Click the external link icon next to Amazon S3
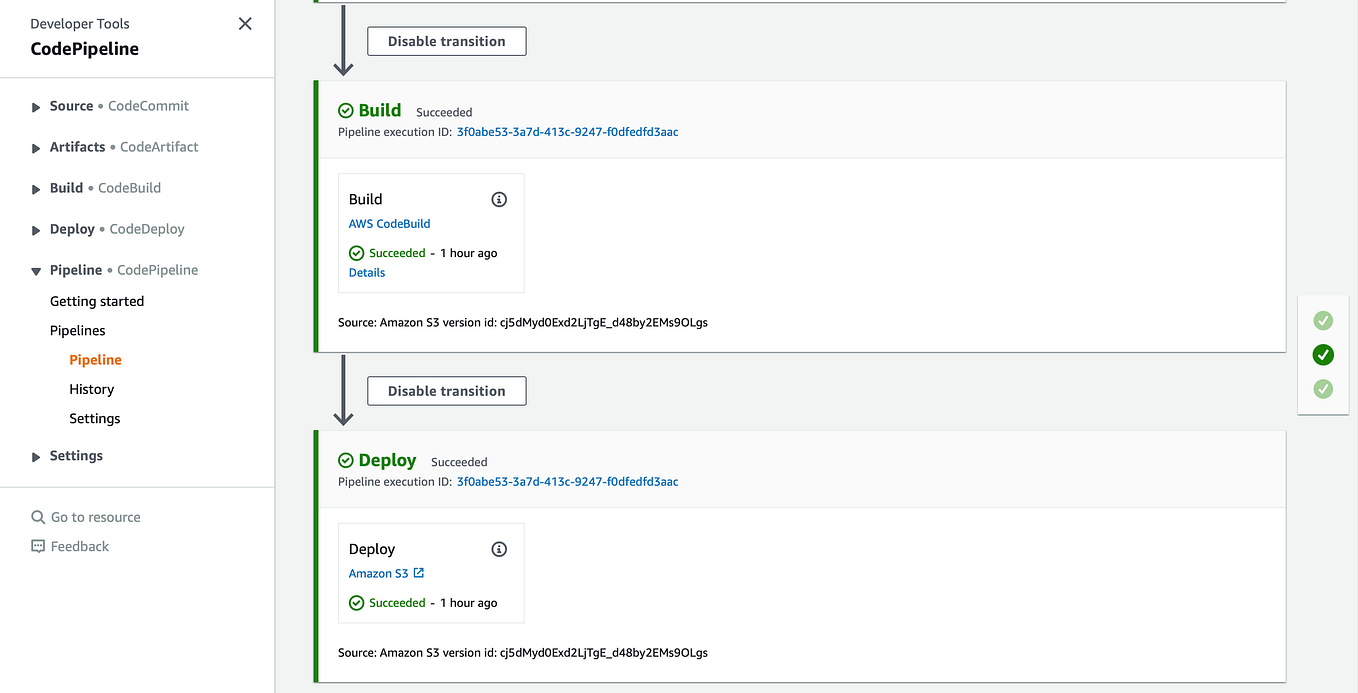 (417, 573)
